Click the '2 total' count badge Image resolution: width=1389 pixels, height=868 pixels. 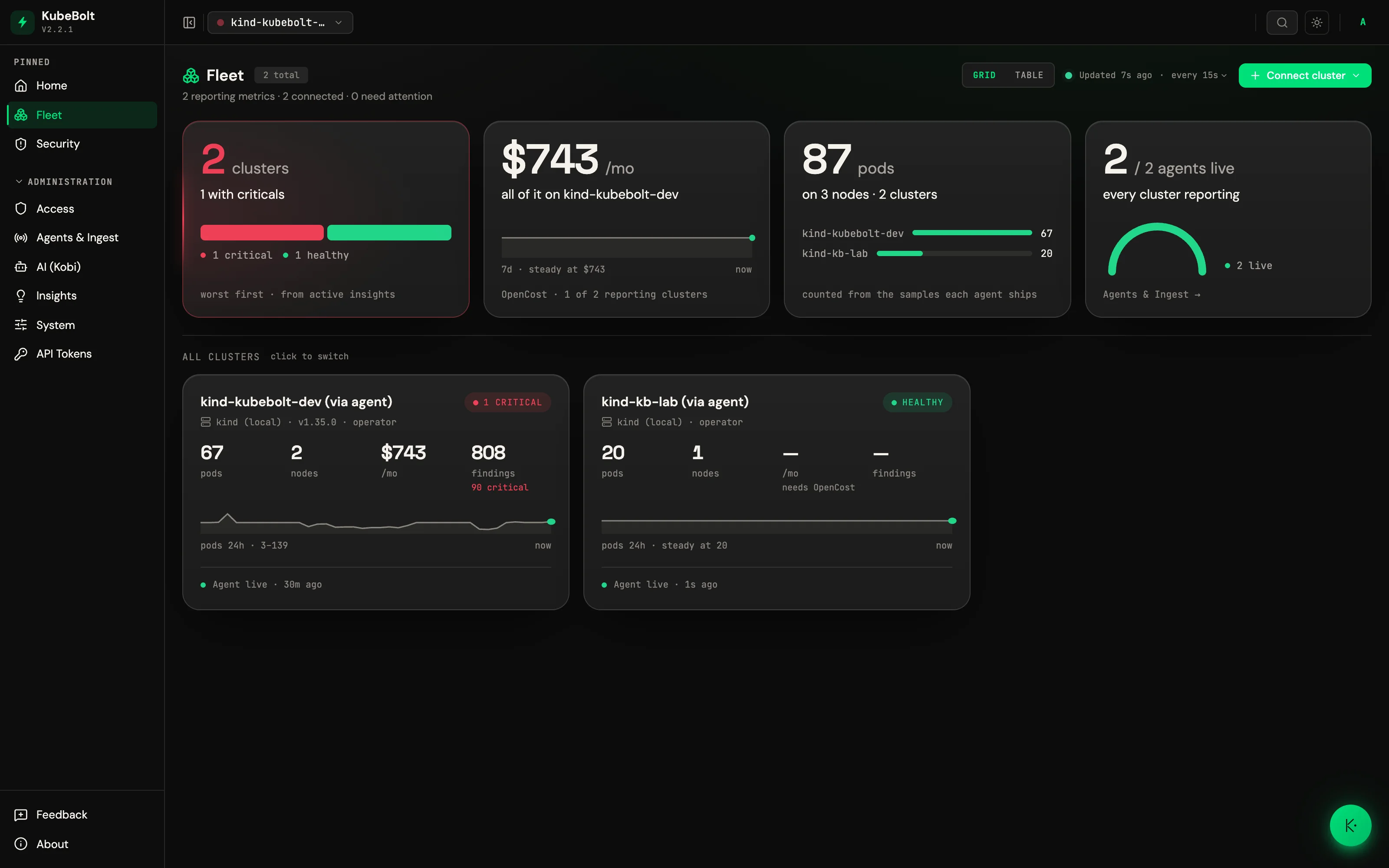click(281, 75)
